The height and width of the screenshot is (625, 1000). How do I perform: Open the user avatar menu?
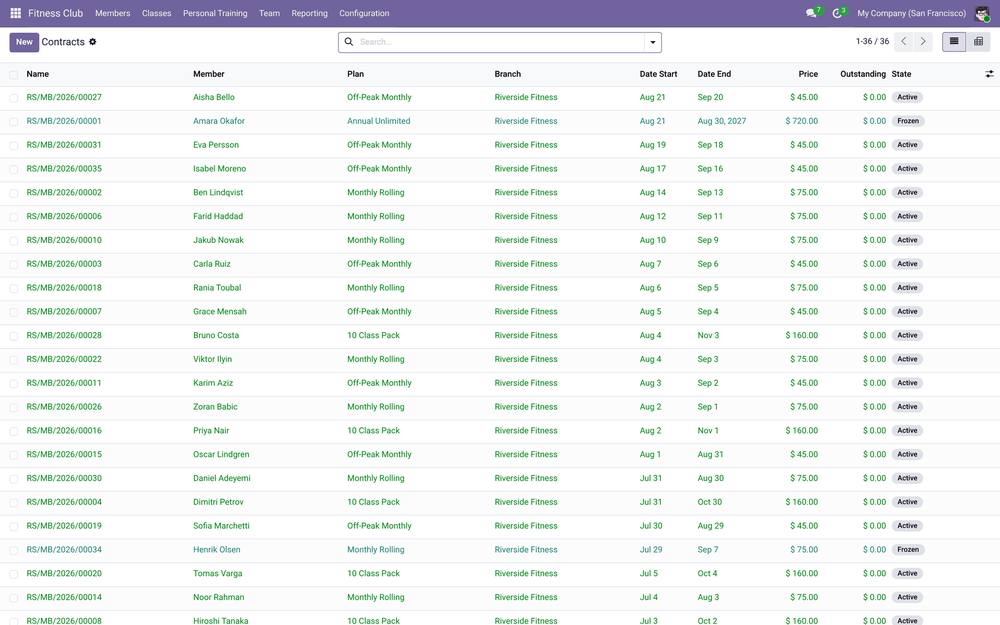pyautogui.click(x=982, y=13)
